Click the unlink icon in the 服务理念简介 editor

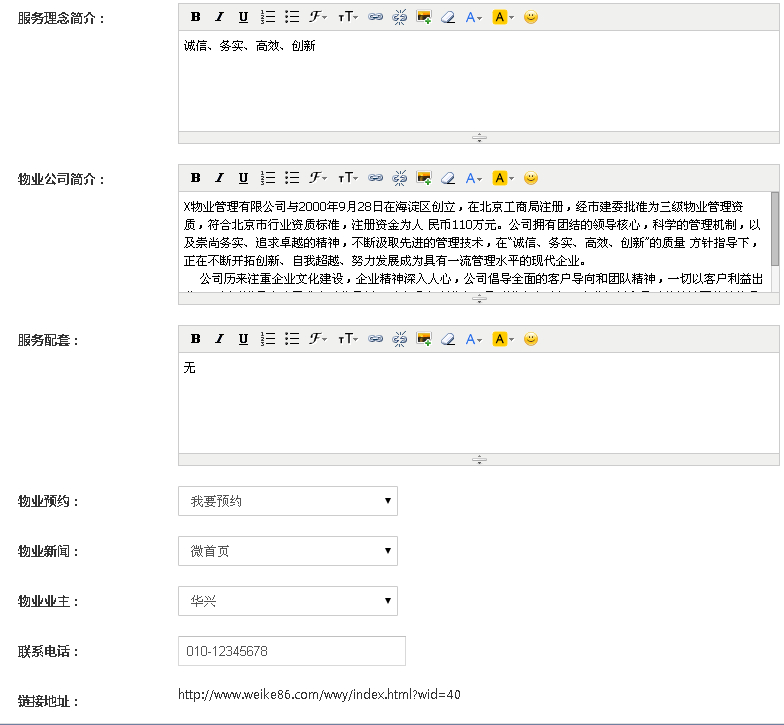pos(400,17)
